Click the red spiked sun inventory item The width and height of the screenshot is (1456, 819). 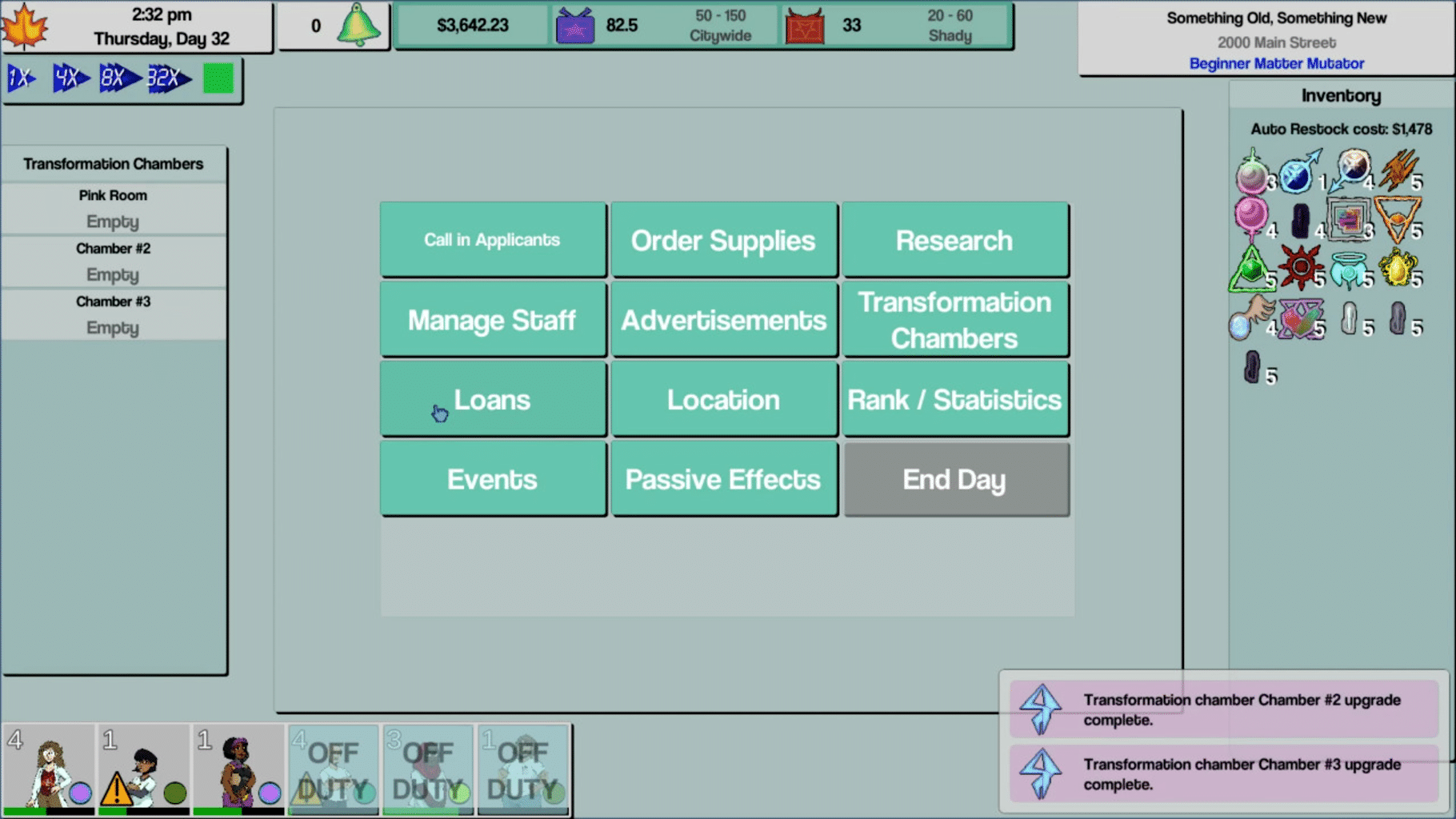click(x=1300, y=268)
